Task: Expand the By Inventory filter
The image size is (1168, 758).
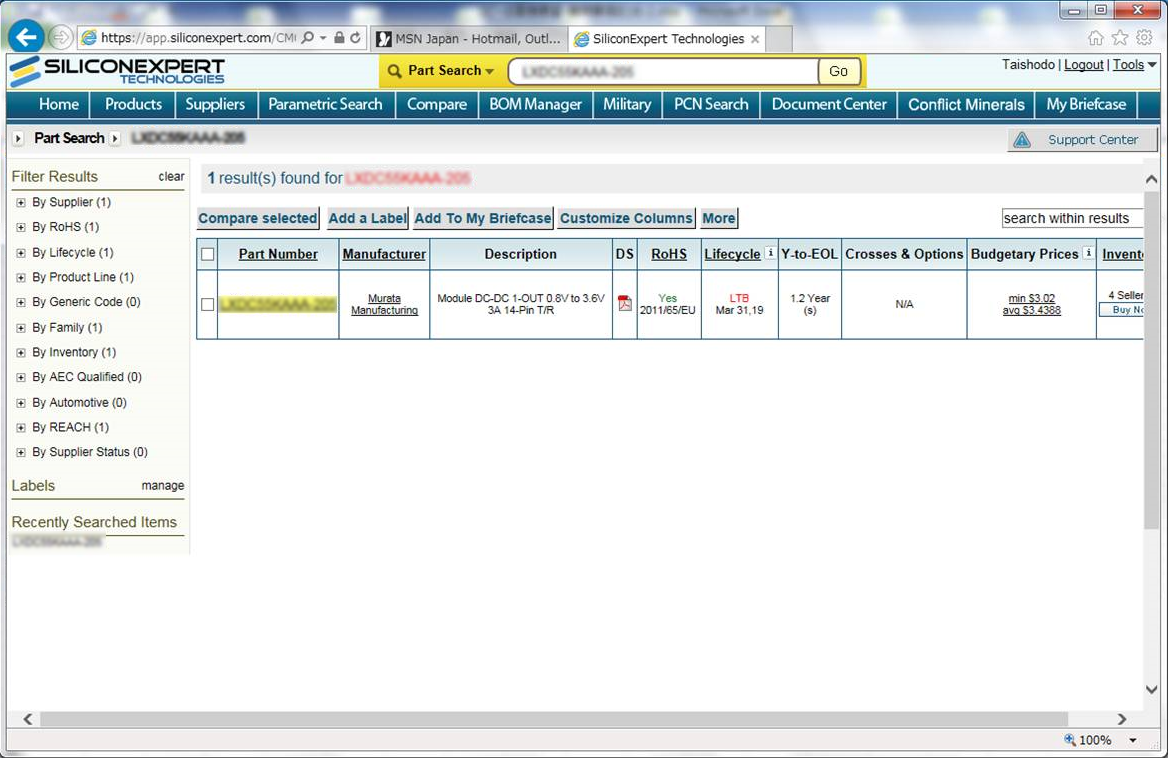Action: tap(21, 352)
